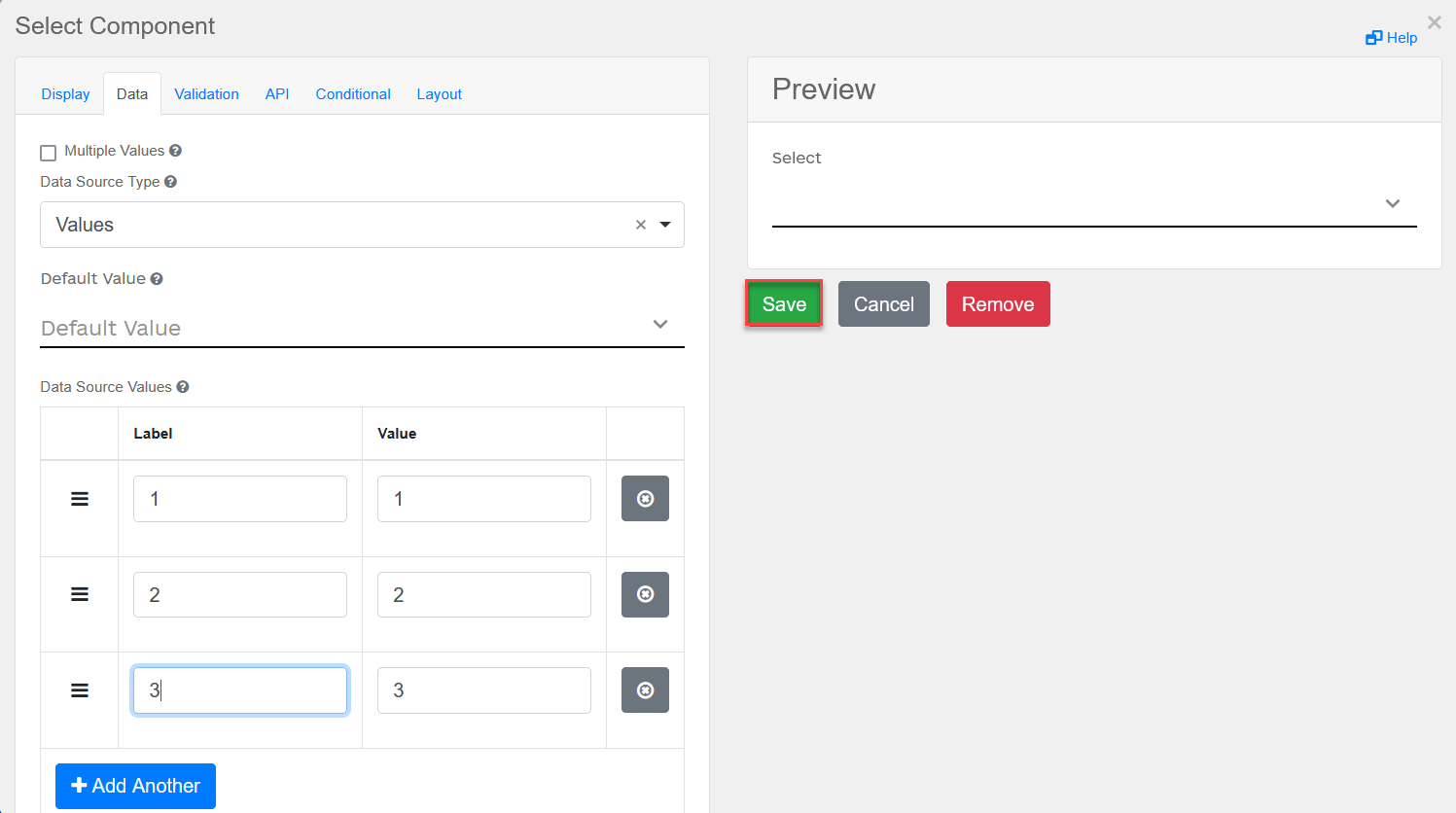The width and height of the screenshot is (1456, 813).
Task: Click the Cancel button
Action: point(884,304)
